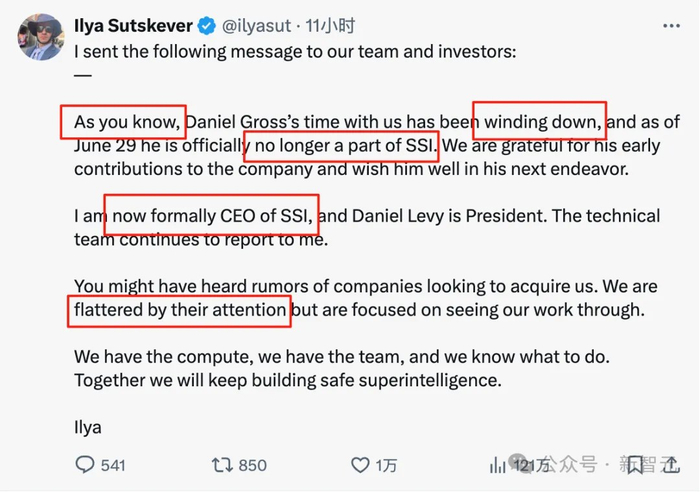Click highlighted "no longer a part of SSI"
Viewport: 700px width, 492px height.
click(x=341, y=147)
